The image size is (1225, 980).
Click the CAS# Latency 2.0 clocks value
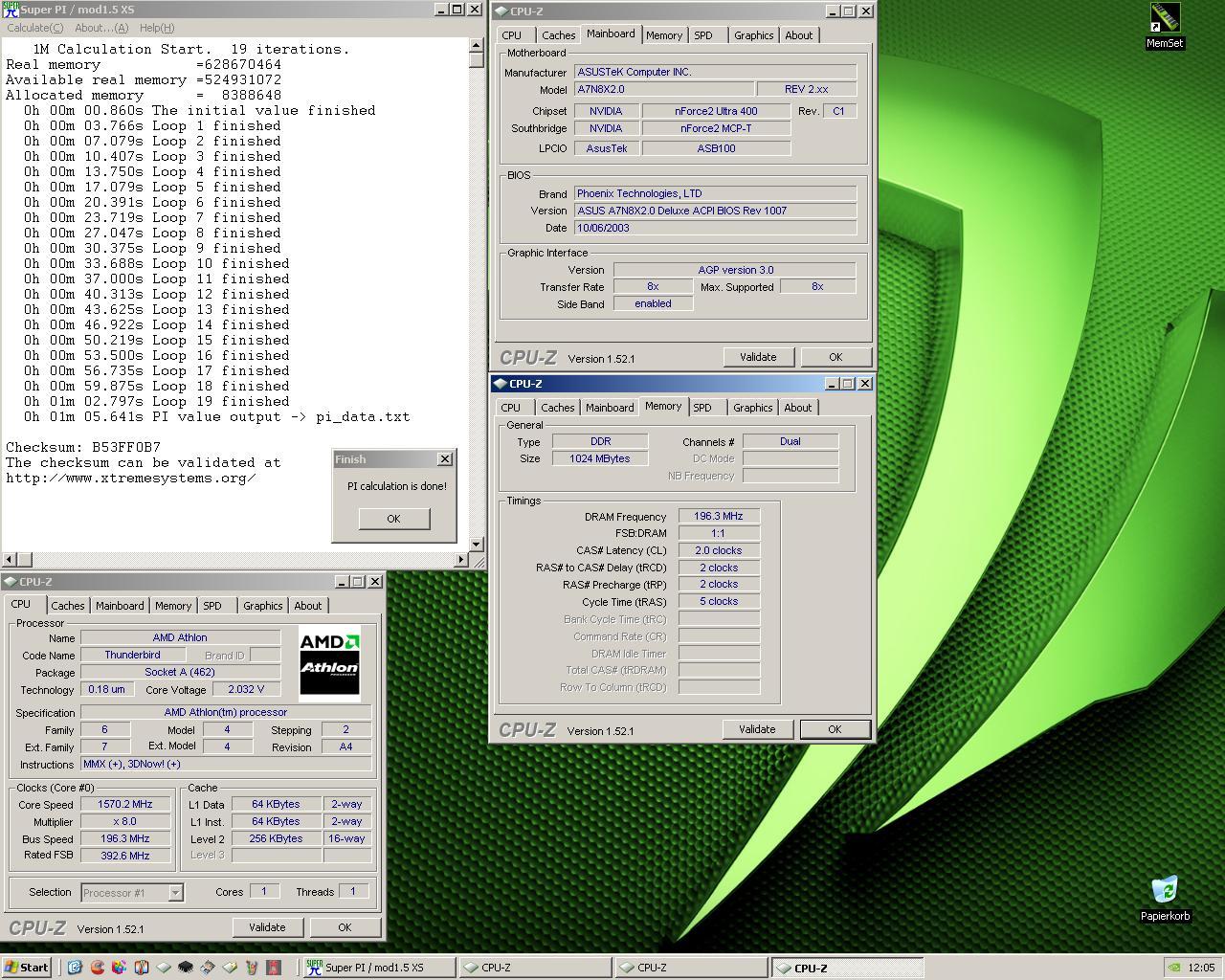click(719, 550)
